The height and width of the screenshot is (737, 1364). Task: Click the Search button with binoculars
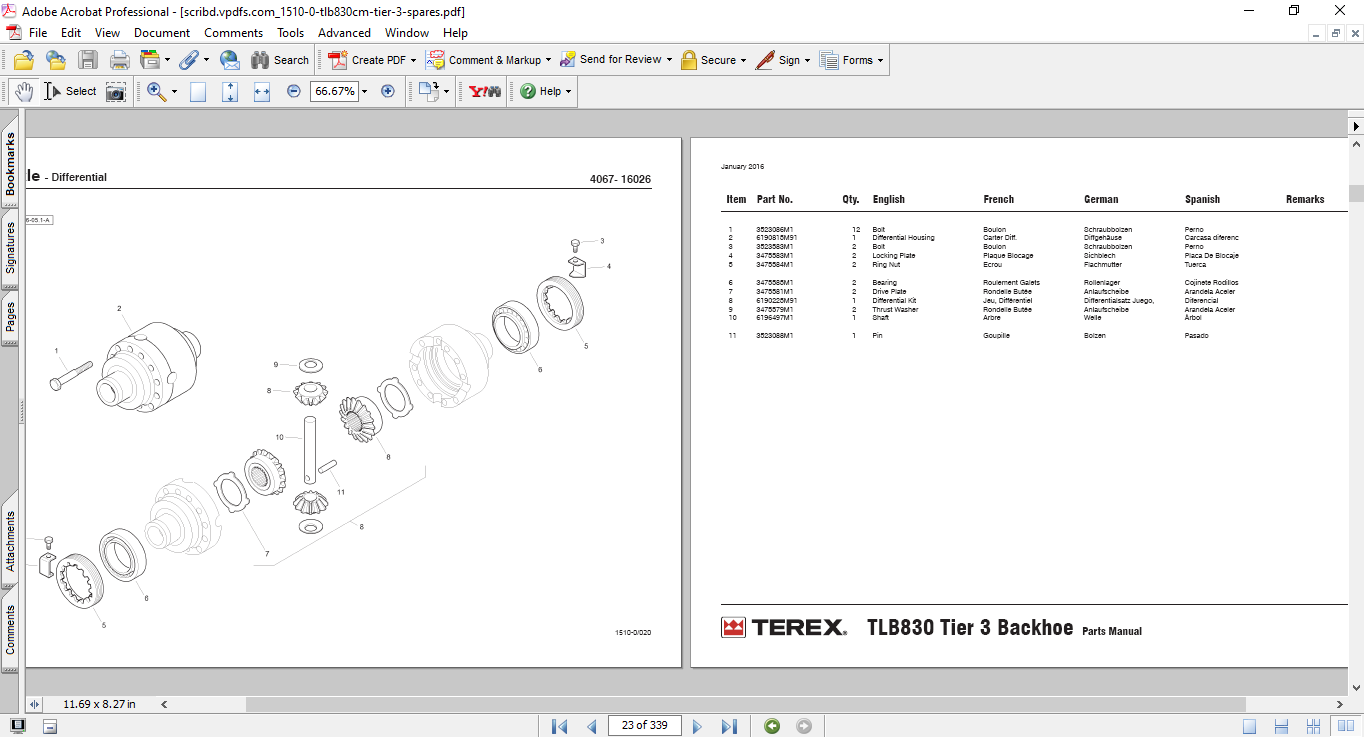pyautogui.click(x=280, y=60)
